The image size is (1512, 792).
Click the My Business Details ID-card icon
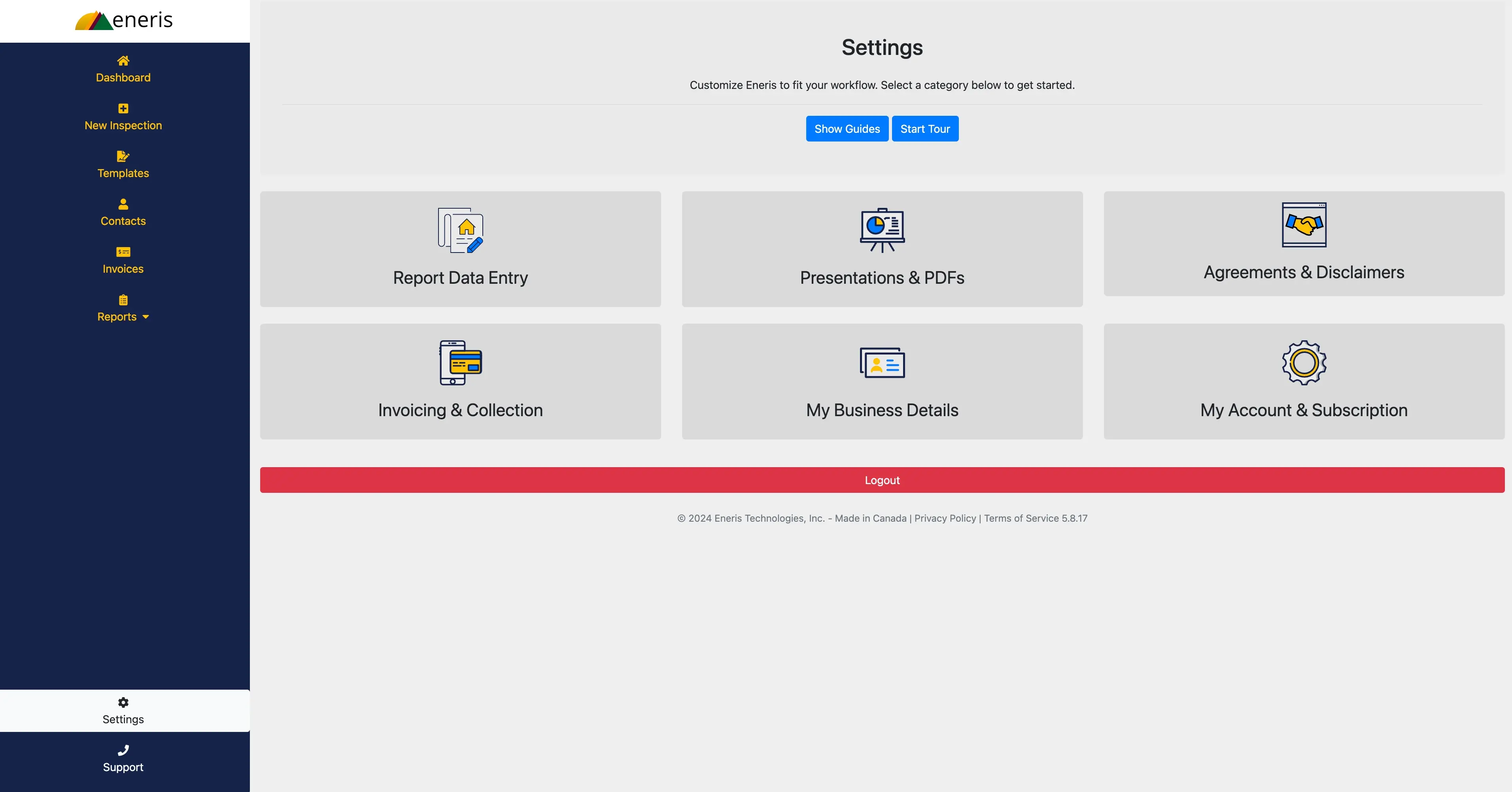(x=882, y=362)
